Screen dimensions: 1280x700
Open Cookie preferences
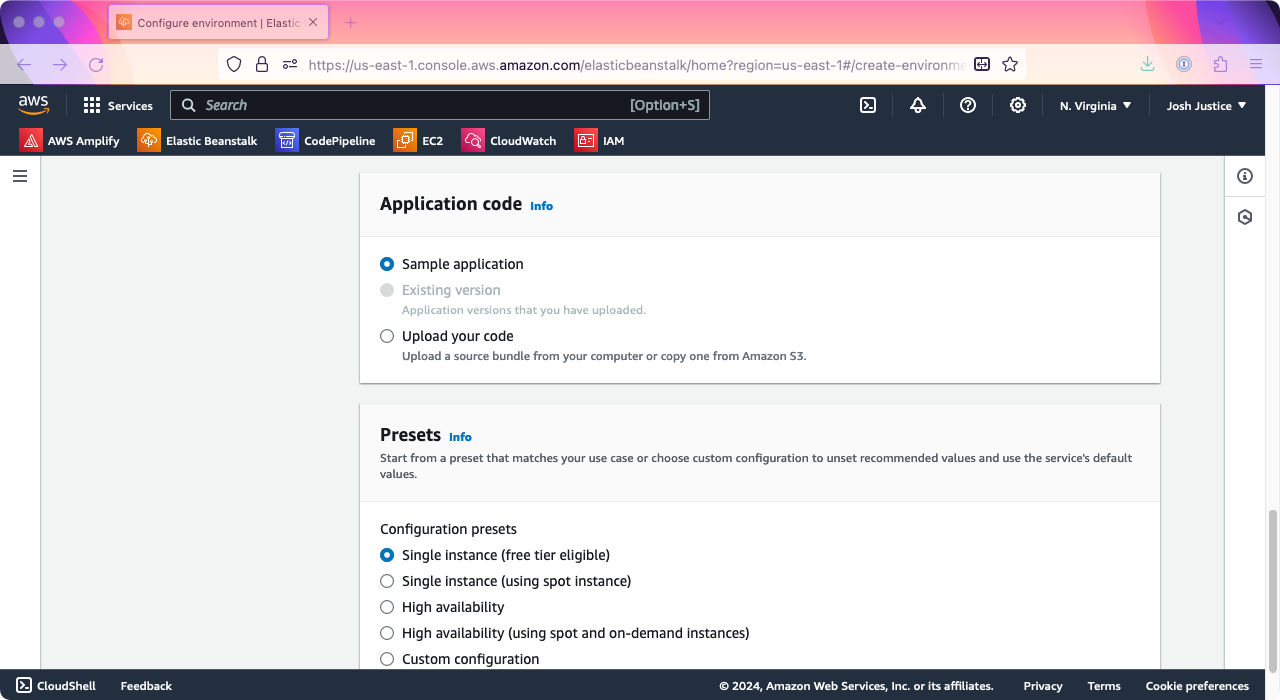click(1197, 686)
